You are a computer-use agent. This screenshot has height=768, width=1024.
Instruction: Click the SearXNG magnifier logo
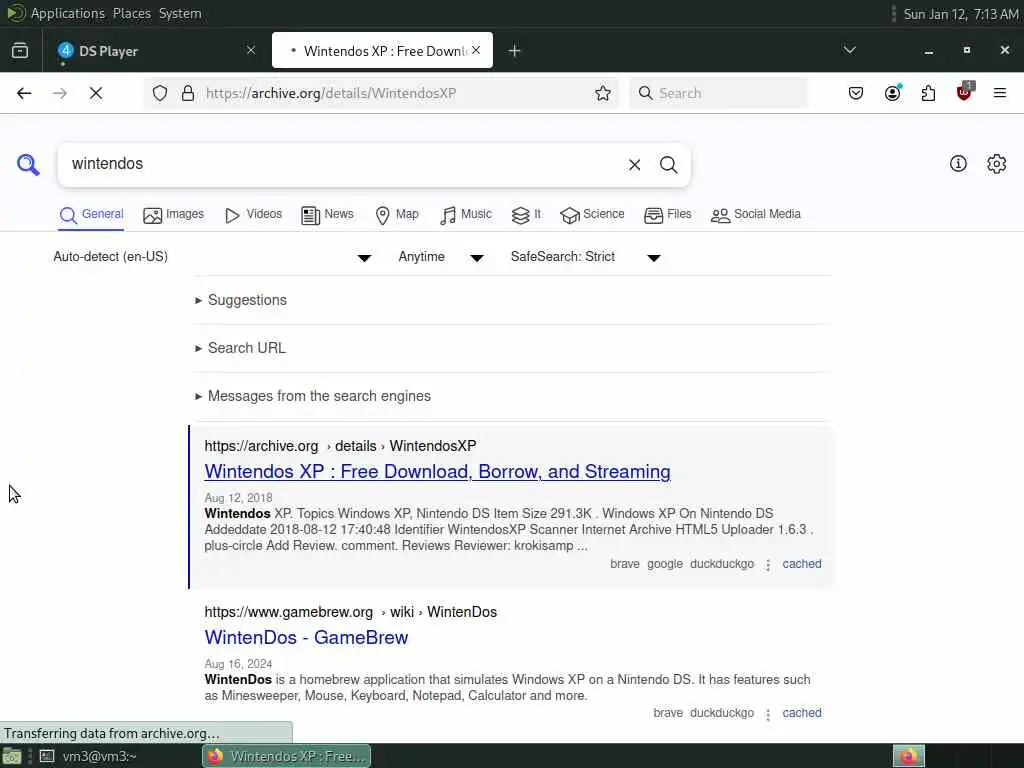click(27, 164)
